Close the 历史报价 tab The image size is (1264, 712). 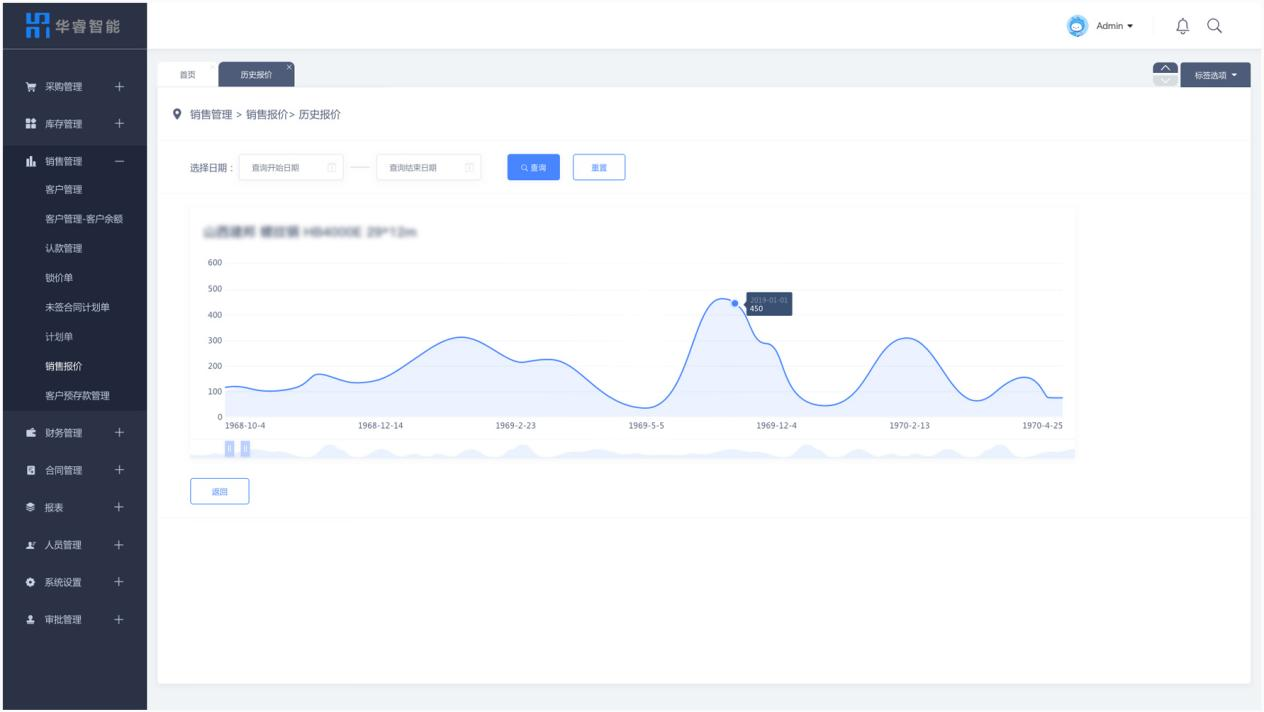point(289,67)
